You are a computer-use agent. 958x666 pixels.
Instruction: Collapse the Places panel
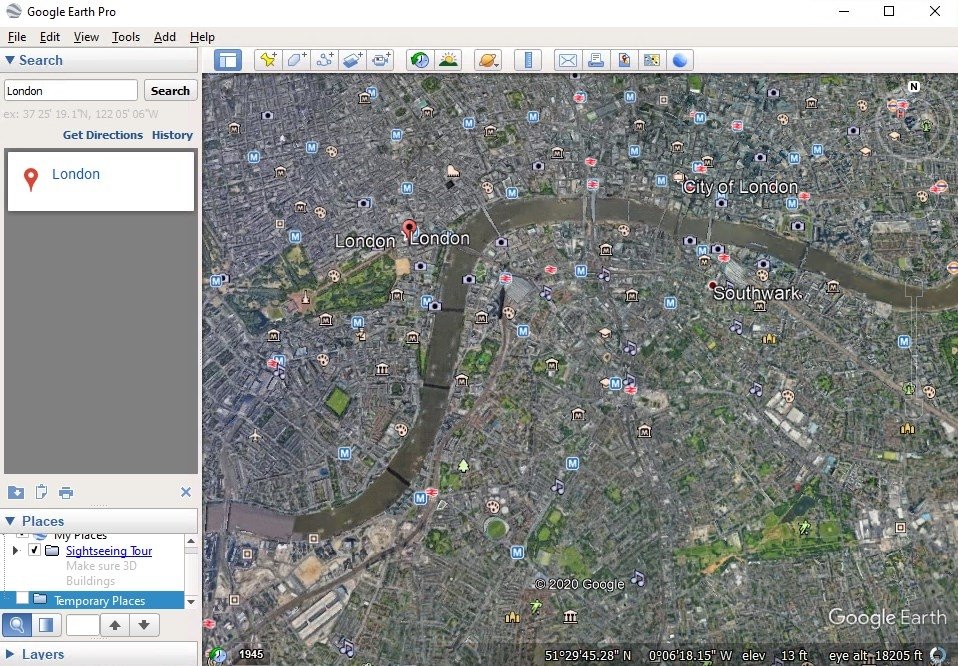pyautogui.click(x=10, y=521)
